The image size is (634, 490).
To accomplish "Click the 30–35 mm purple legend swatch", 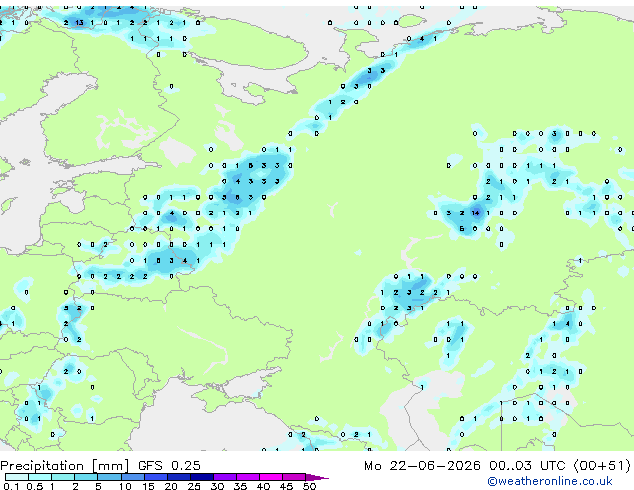I will (x=225, y=477).
